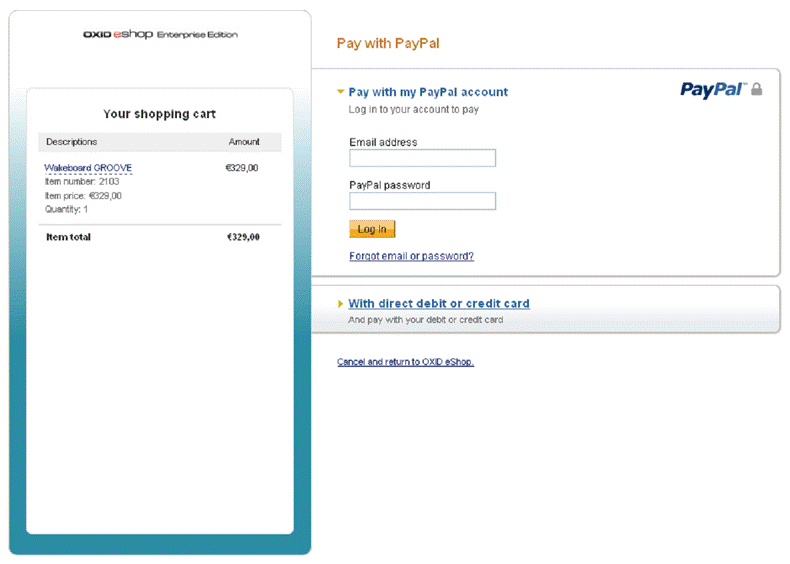This screenshot has width=790, height=564.
Task: Collapse the Pay with my PayPal account arrow
Action: pyautogui.click(x=341, y=92)
